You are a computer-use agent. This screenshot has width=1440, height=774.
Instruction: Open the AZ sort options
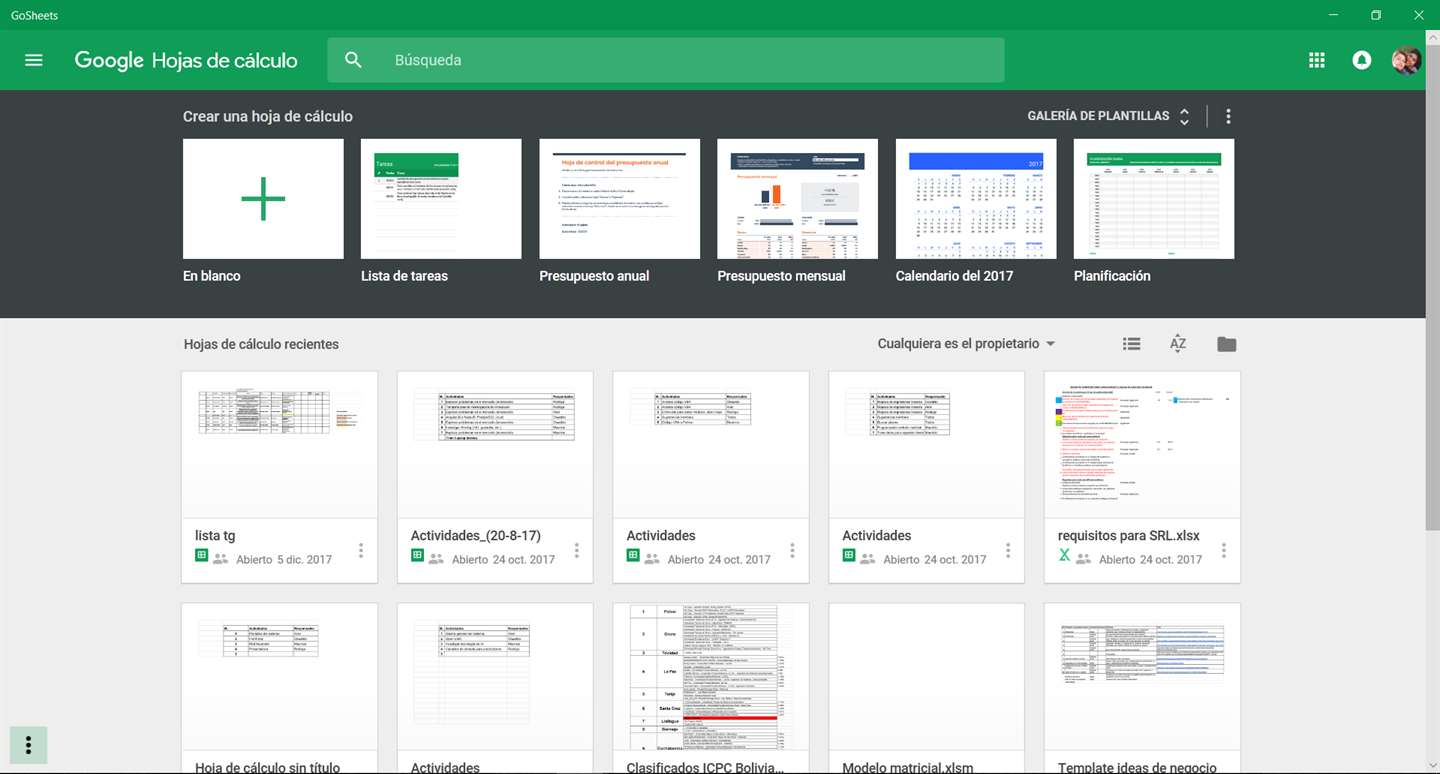click(x=1178, y=344)
